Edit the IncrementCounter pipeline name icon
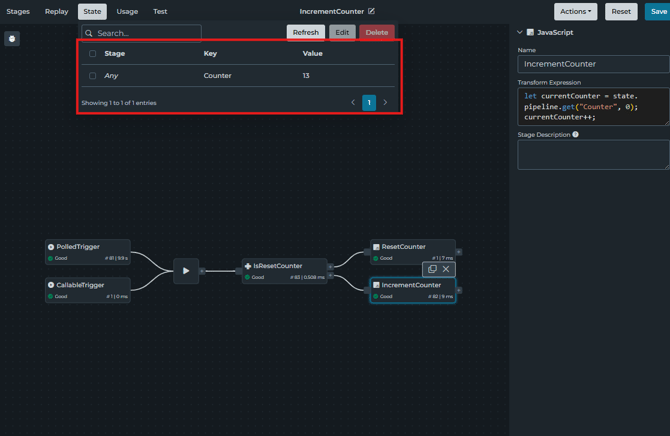This screenshot has width=670, height=436. click(371, 11)
